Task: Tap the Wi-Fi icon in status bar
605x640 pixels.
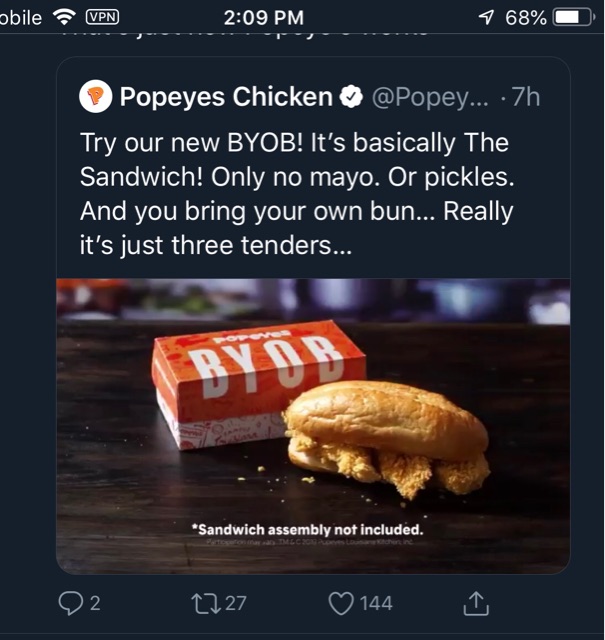Action: [67, 17]
